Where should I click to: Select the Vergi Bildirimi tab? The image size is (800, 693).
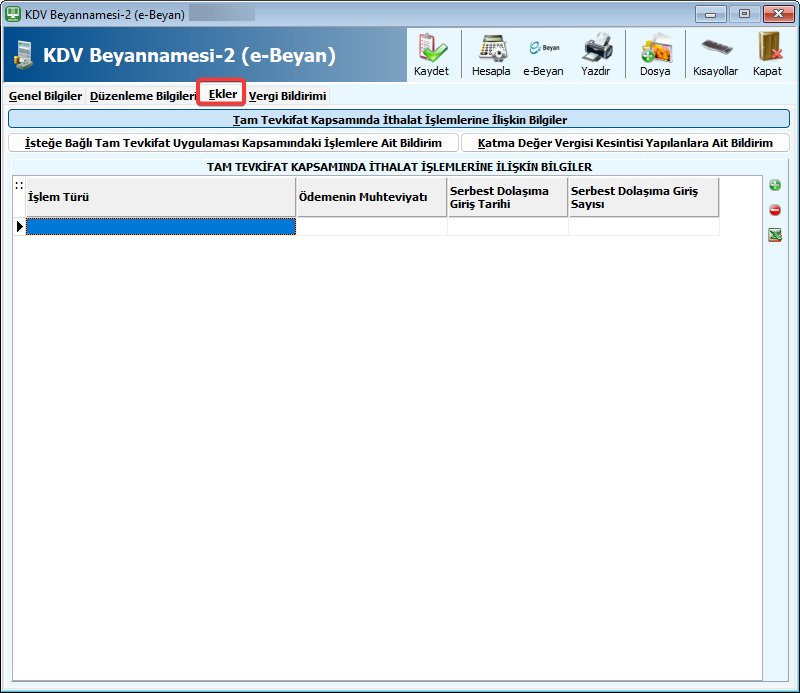pos(287,96)
